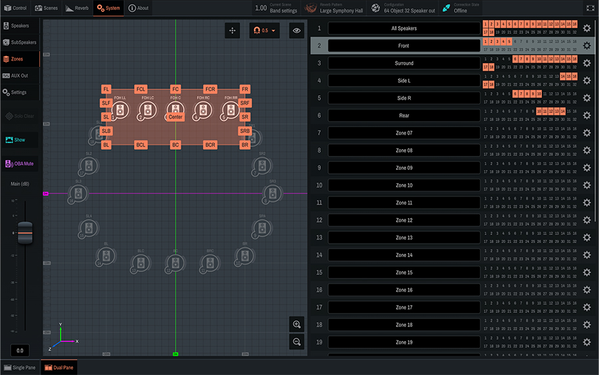This screenshot has height=375, width=600.
Task: Select the Zones sidebar item
Action: [20, 59]
